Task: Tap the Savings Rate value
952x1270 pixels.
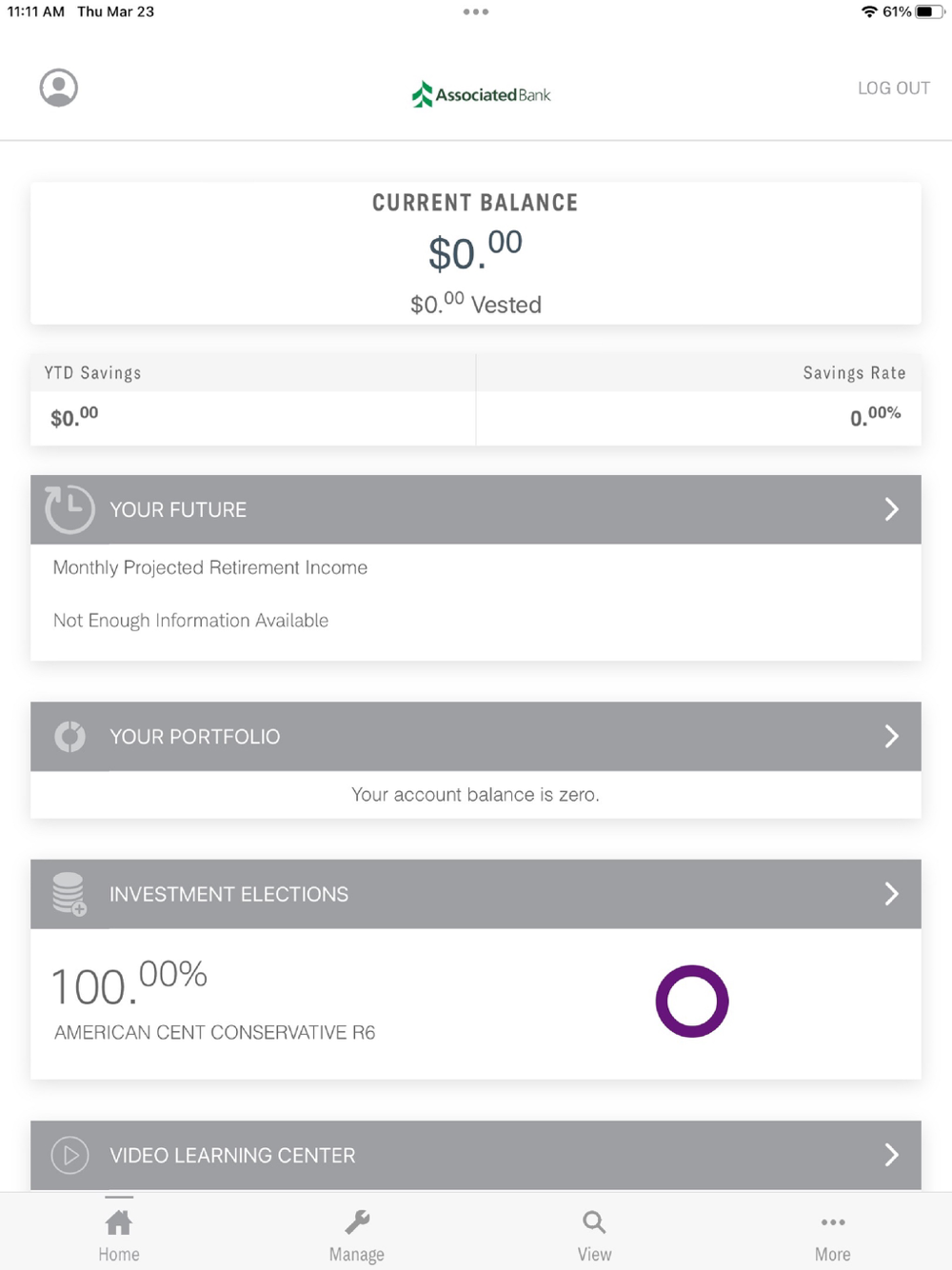Action: (x=875, y=417)
